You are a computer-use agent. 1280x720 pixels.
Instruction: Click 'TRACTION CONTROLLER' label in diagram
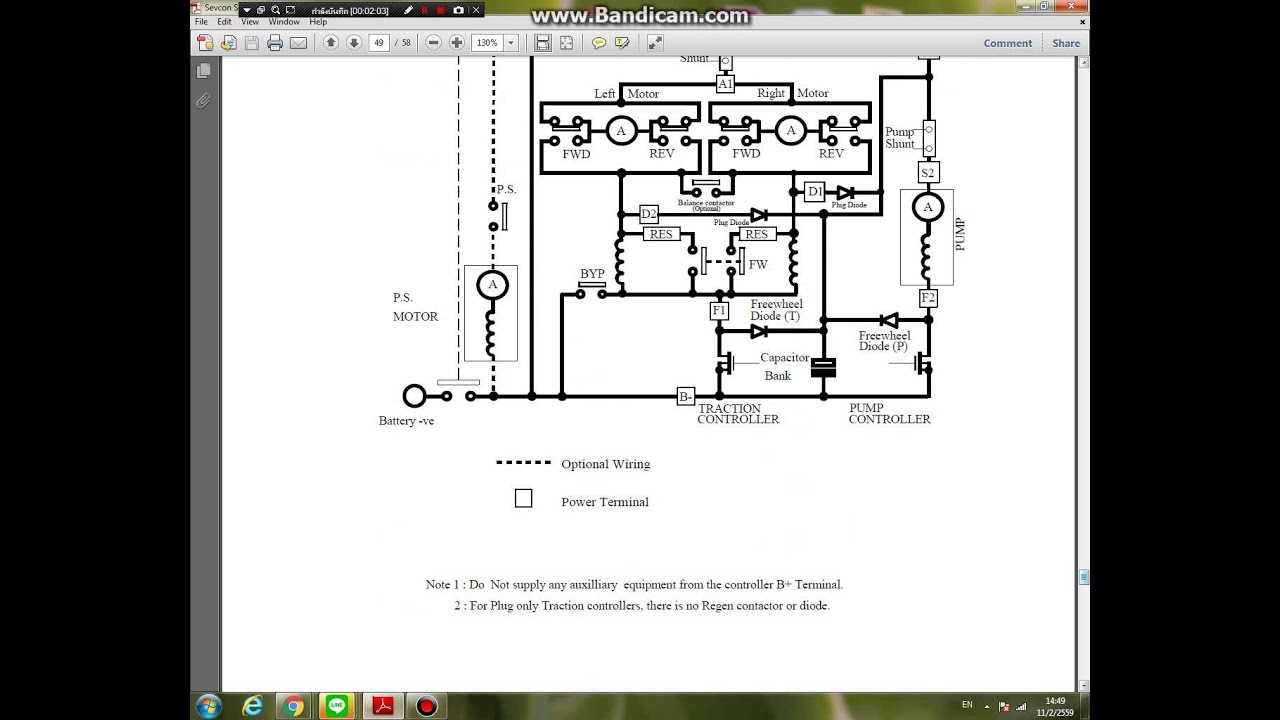(738, 414)
